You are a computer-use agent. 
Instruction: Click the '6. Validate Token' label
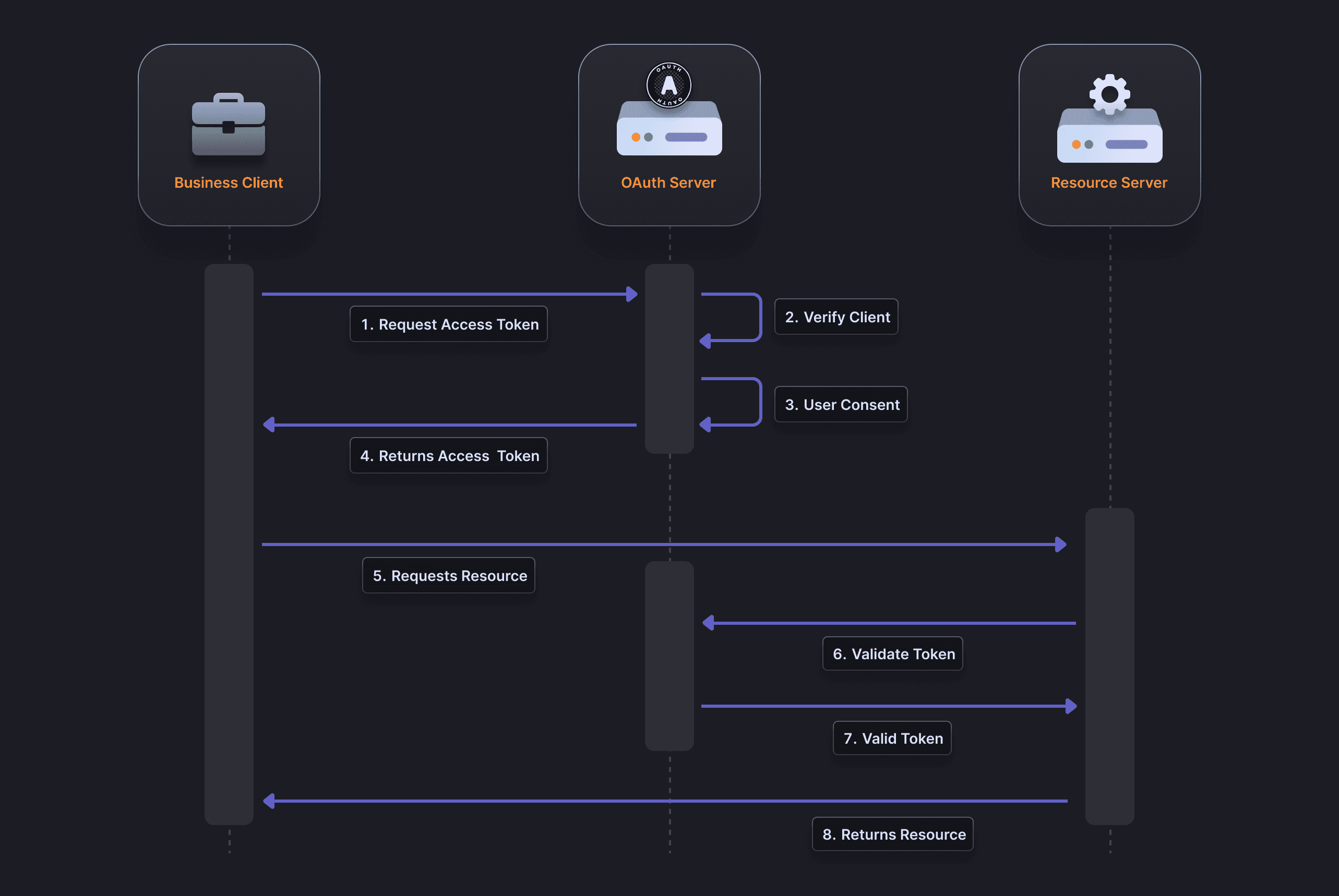(x=892, y=653)
